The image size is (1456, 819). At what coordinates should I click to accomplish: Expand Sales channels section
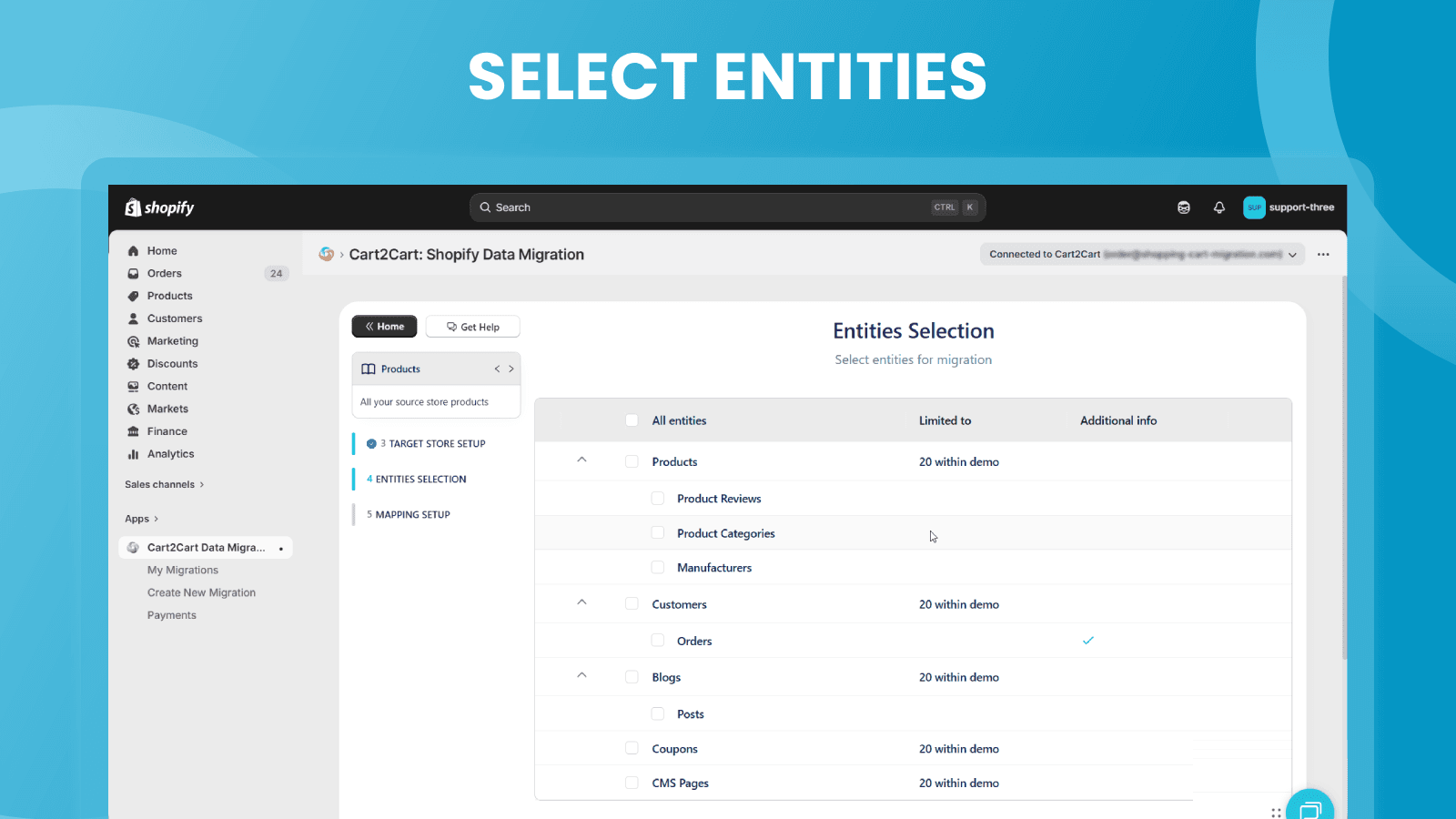pos(164,484)
